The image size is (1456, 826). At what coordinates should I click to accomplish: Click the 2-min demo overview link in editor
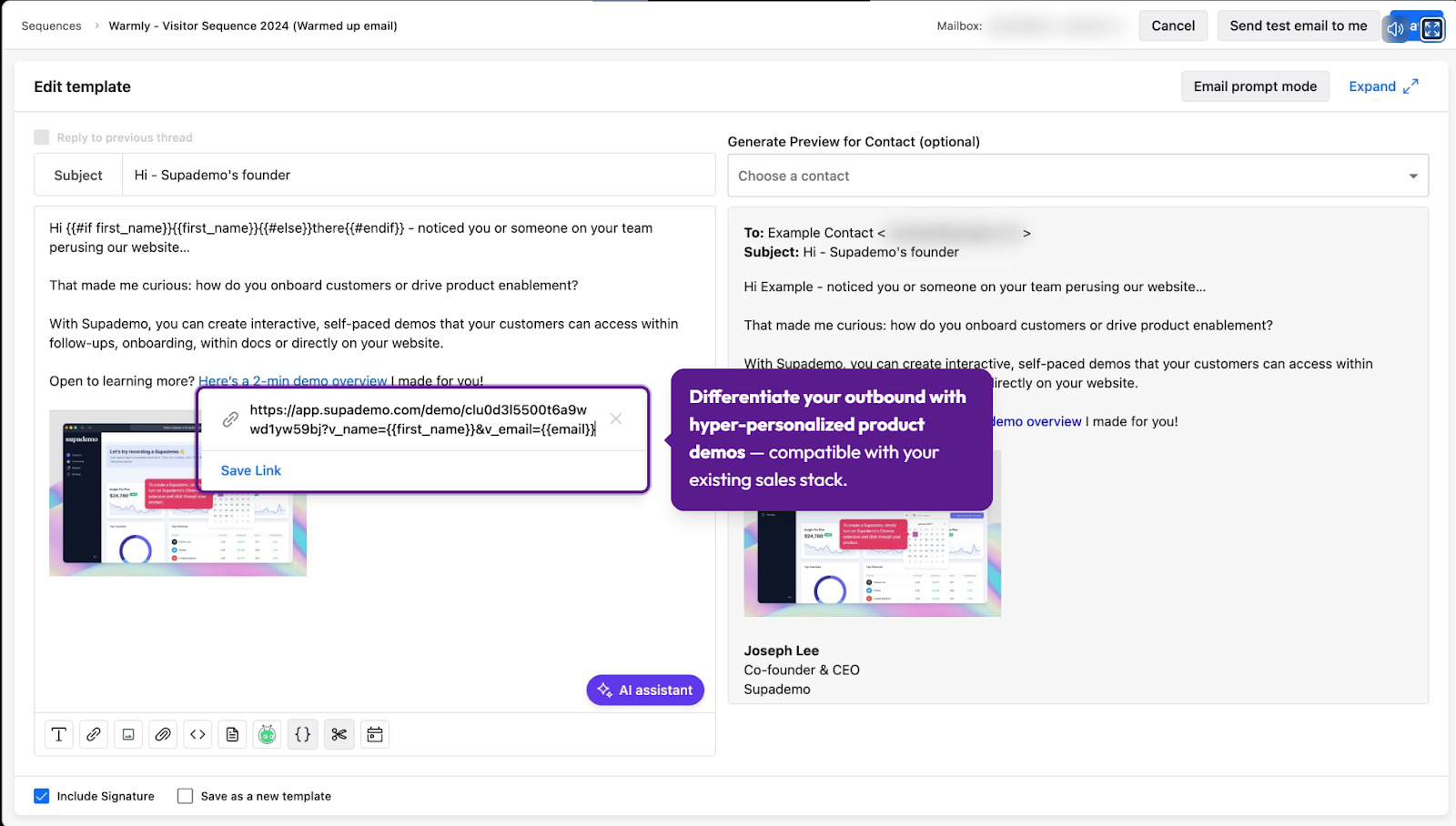coord(293,381)
